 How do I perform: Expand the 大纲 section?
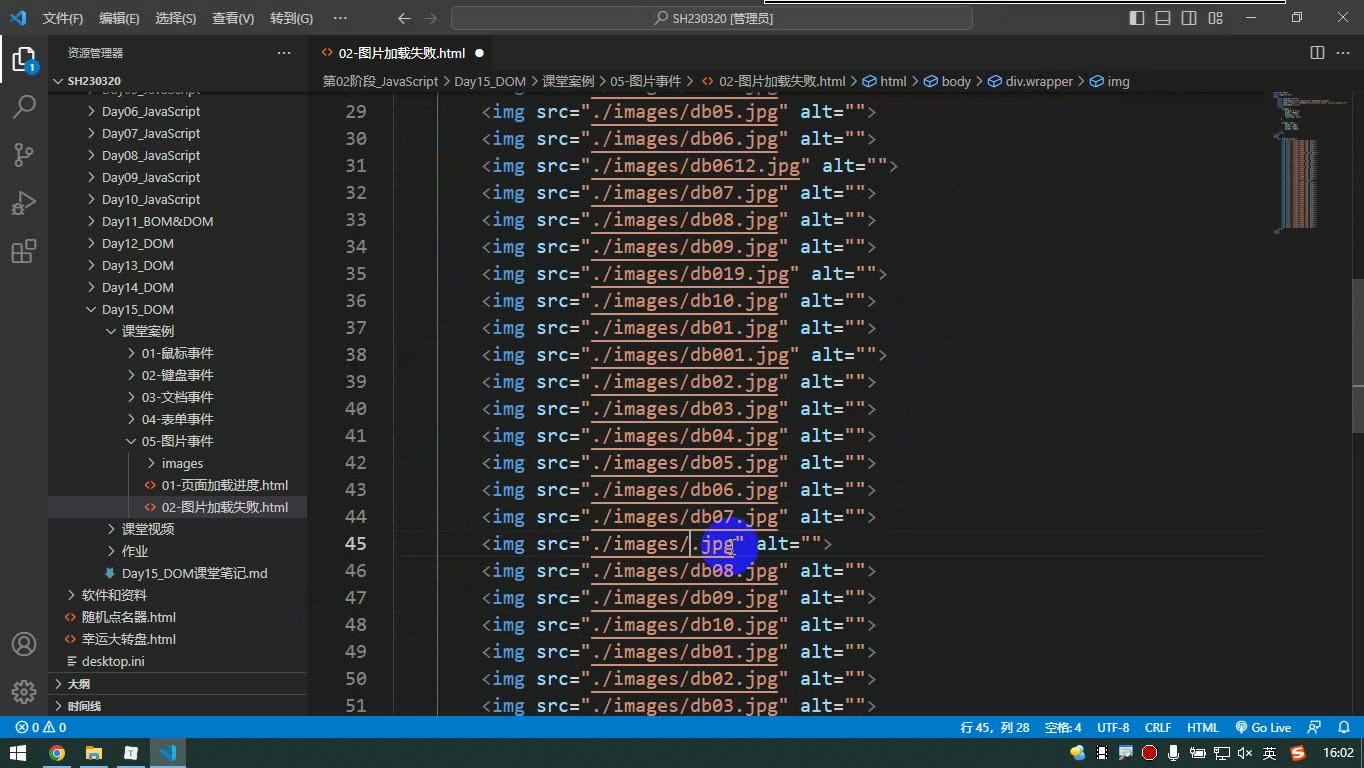[178, 684]
